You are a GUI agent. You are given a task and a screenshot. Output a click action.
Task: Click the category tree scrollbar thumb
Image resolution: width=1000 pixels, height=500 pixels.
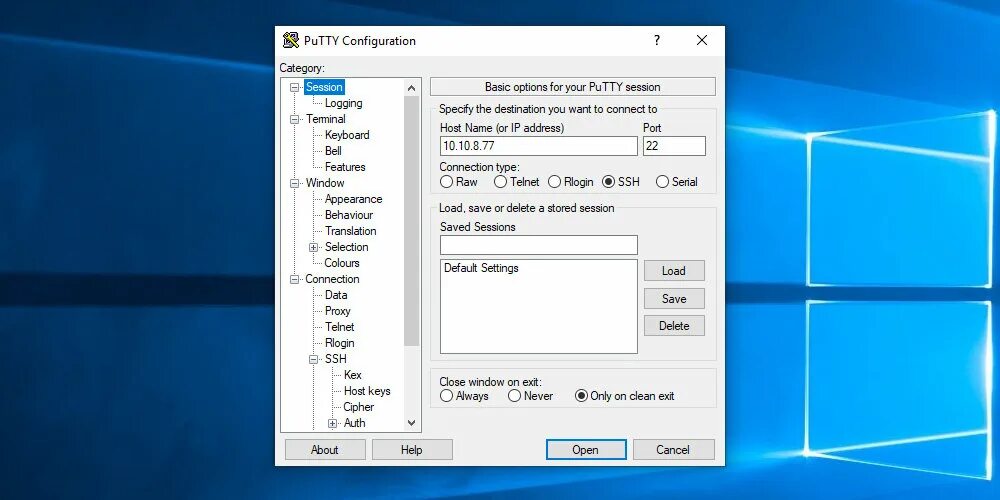coord(411,221)
